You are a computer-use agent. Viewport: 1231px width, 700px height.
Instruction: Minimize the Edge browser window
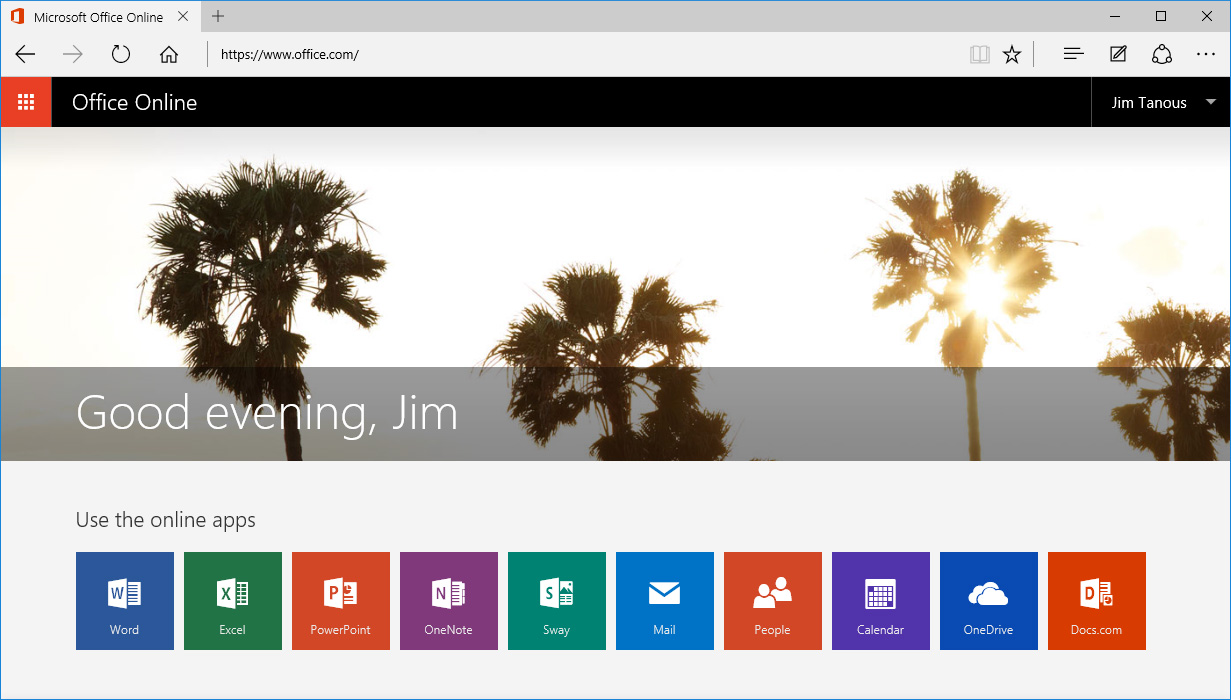(x=1116, y=16)
